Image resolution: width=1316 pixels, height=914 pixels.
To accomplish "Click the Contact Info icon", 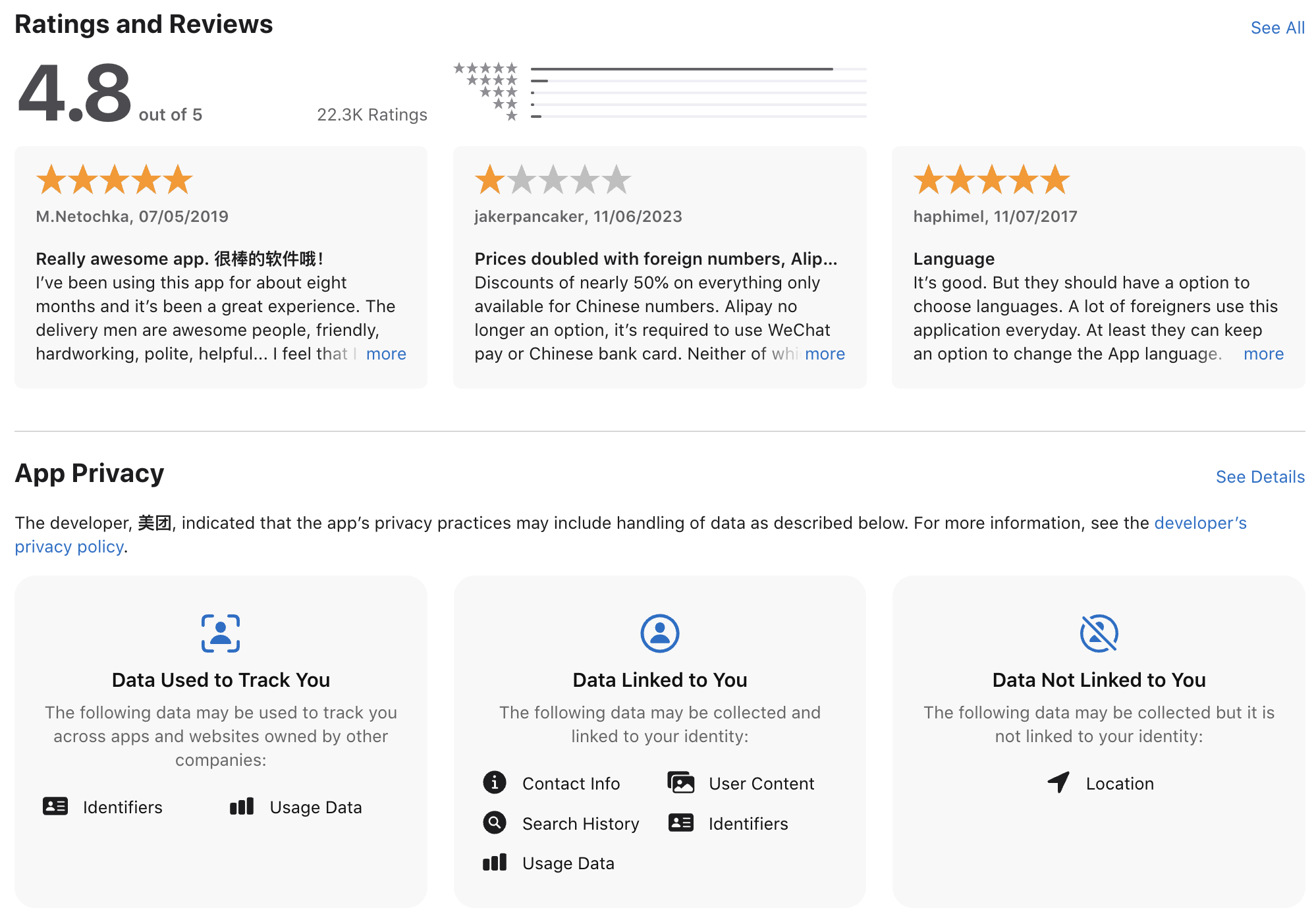I will 495,782.
